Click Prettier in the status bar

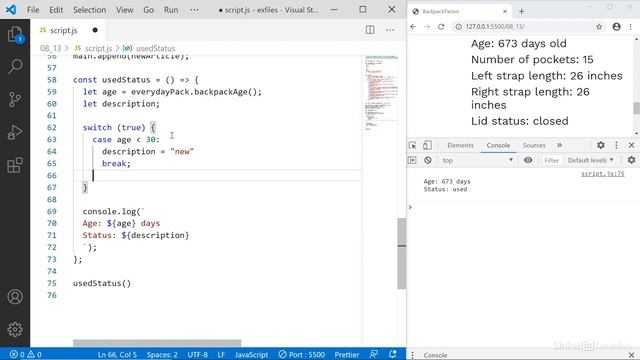(347, 354)
